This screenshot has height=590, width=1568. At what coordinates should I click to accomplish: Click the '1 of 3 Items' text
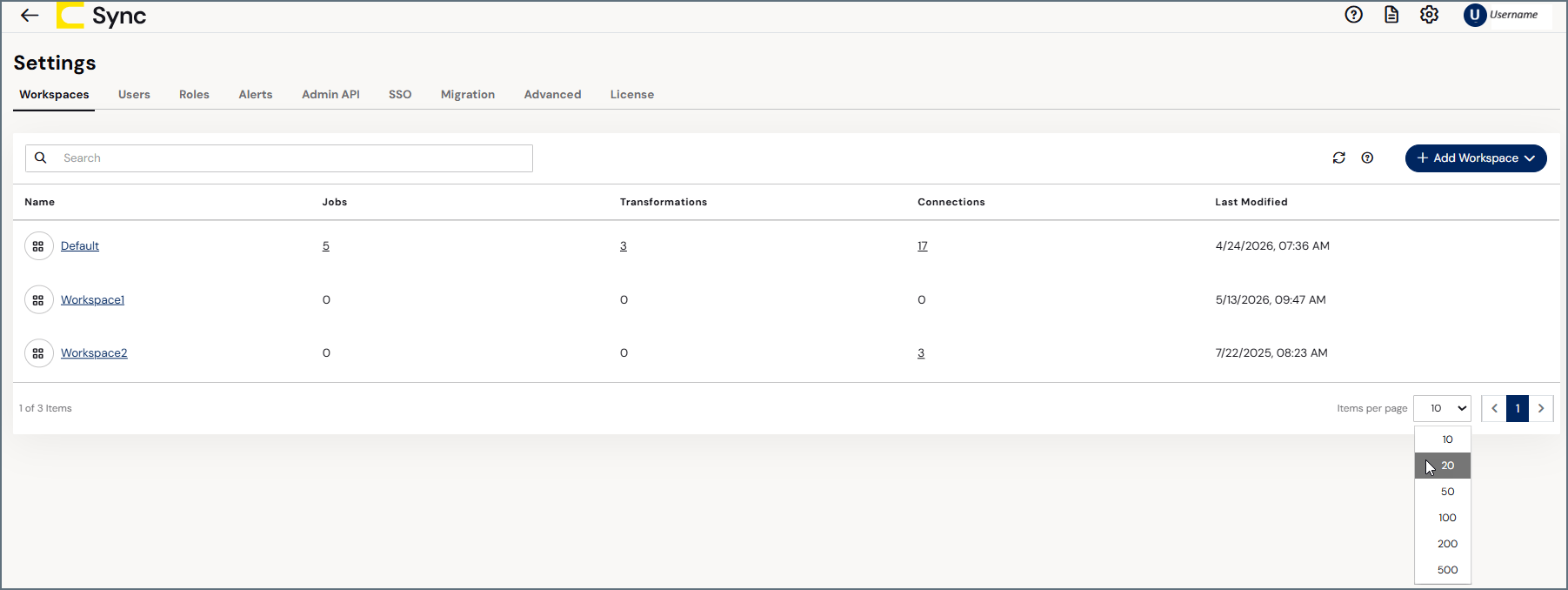(x=45, y=408)
